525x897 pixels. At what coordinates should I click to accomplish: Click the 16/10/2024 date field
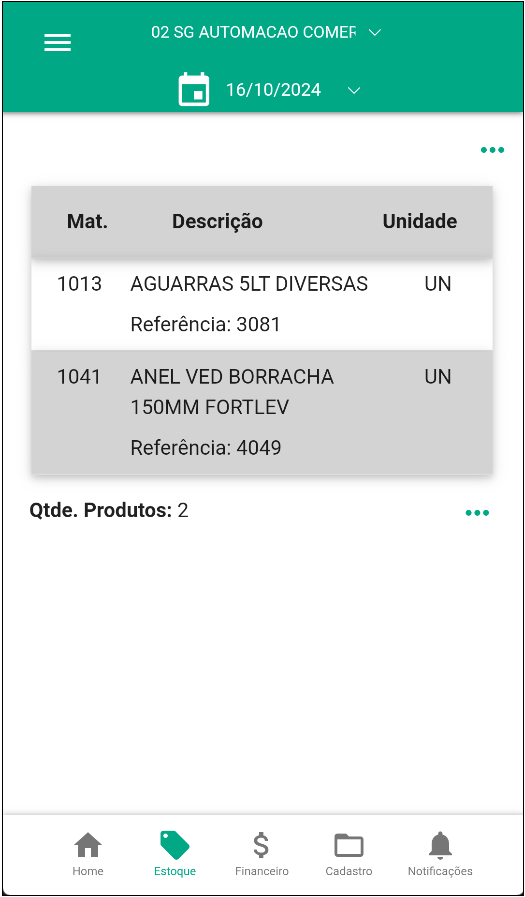coord(273,90)
